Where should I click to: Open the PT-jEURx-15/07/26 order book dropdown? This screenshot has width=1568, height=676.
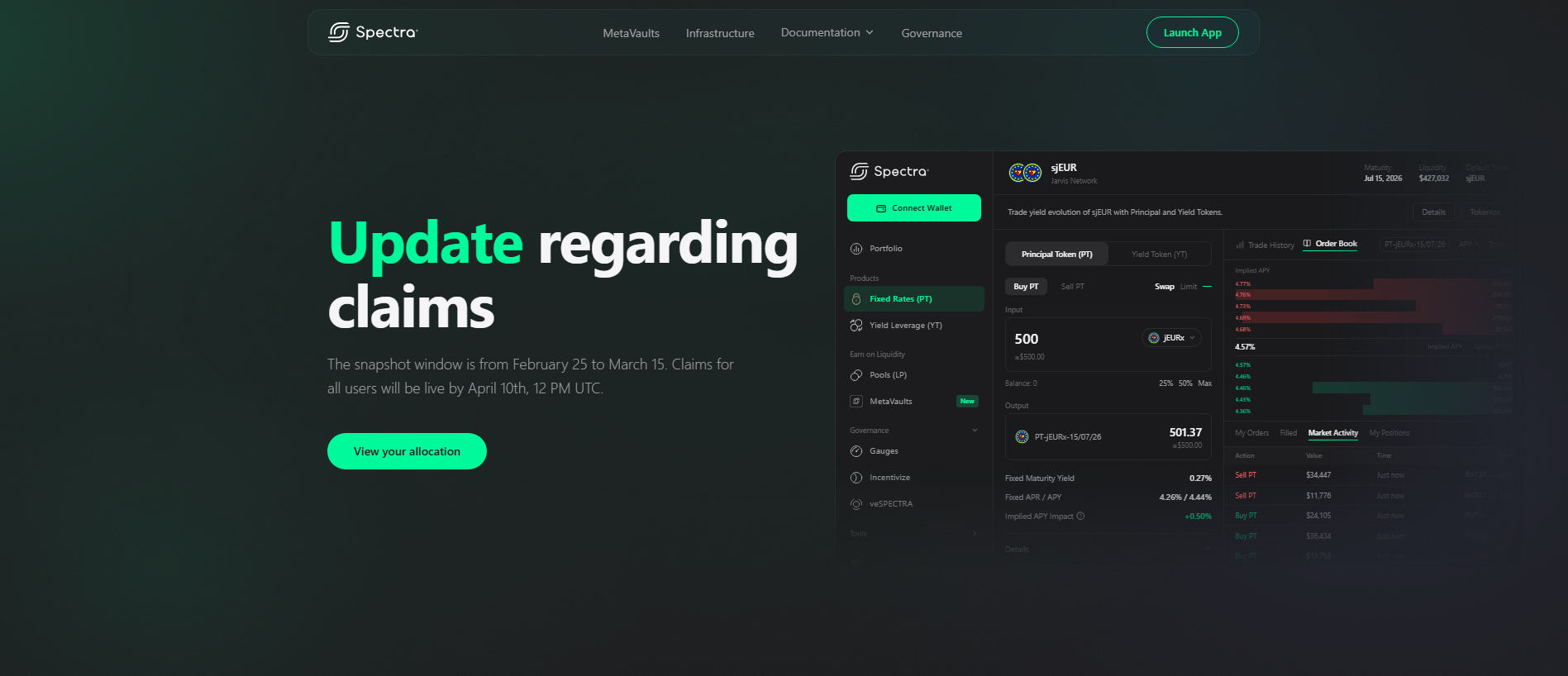coord(1415,245)
